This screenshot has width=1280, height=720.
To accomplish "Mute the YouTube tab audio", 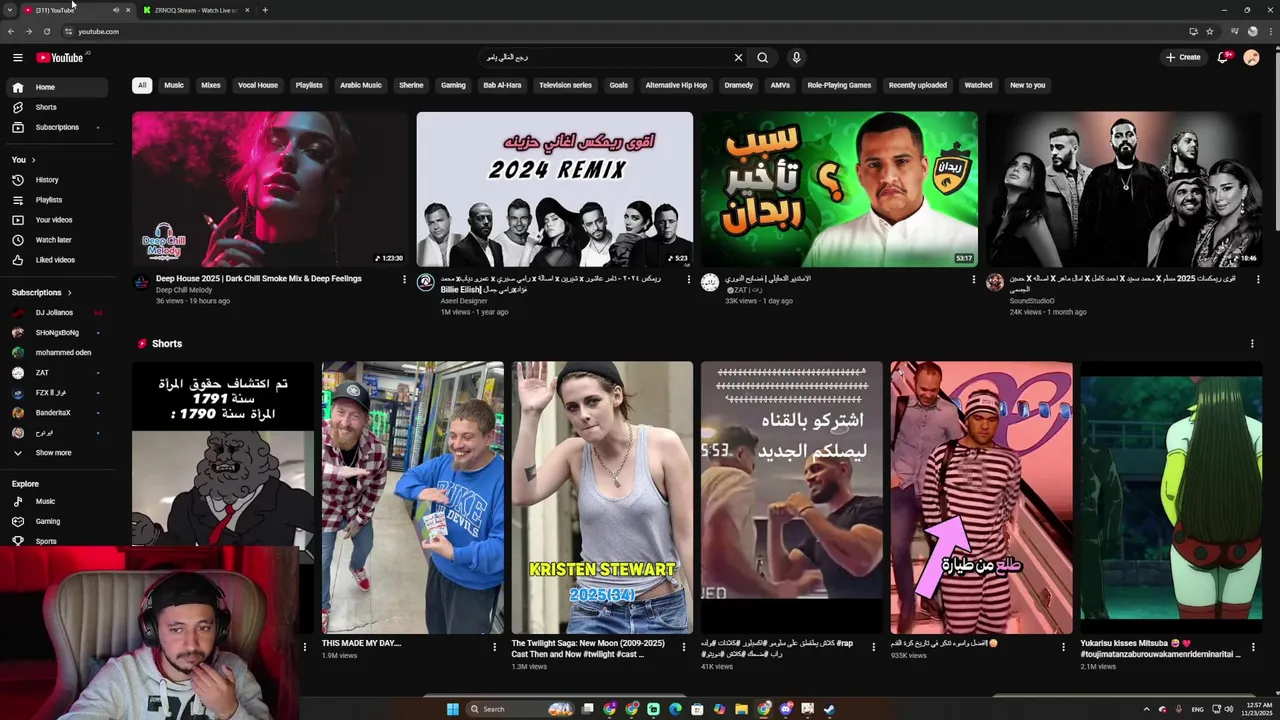I will (x=116, y=10).
